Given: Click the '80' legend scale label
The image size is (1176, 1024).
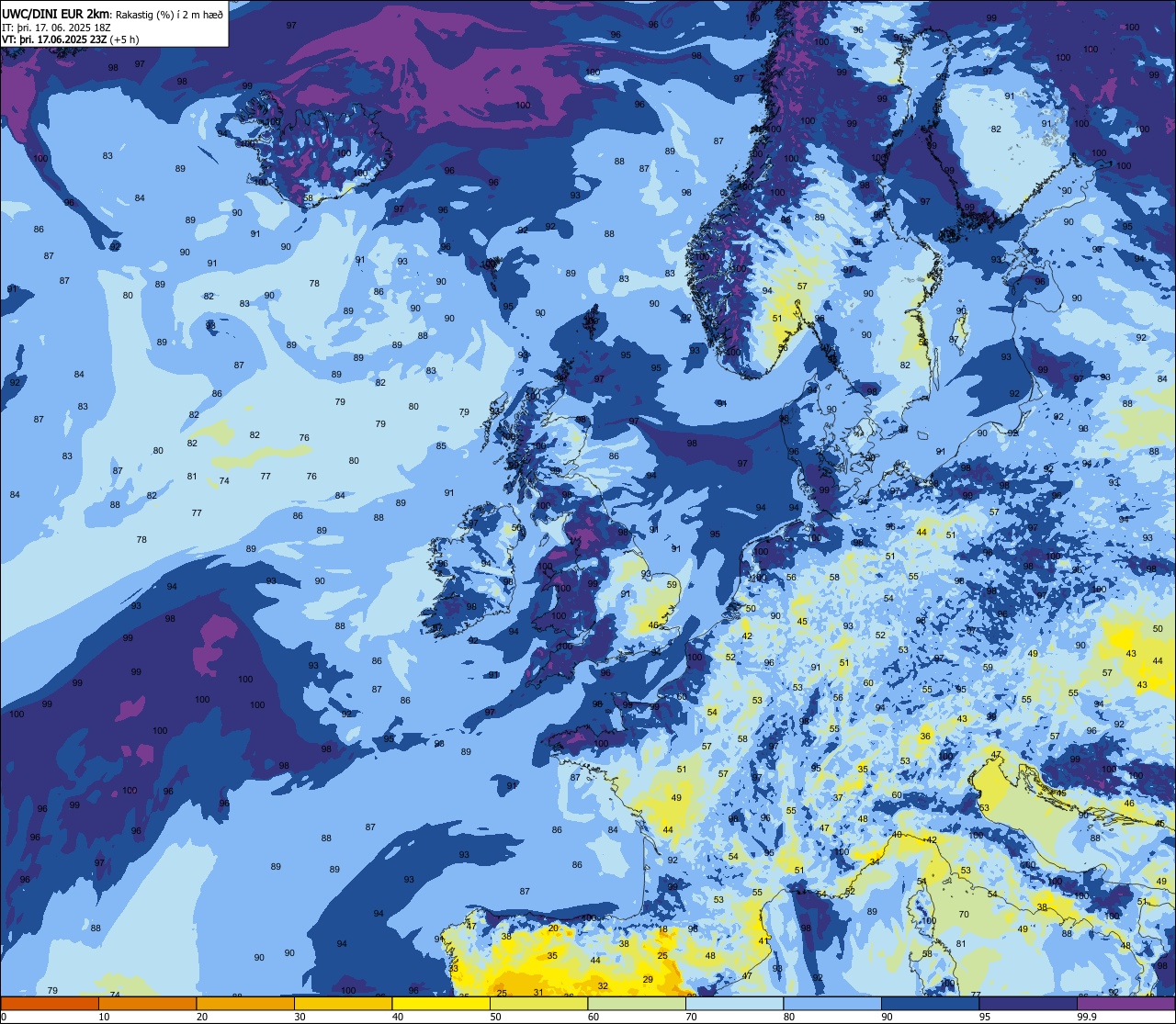Looking at the screenshot, I should coord(789,1017).
